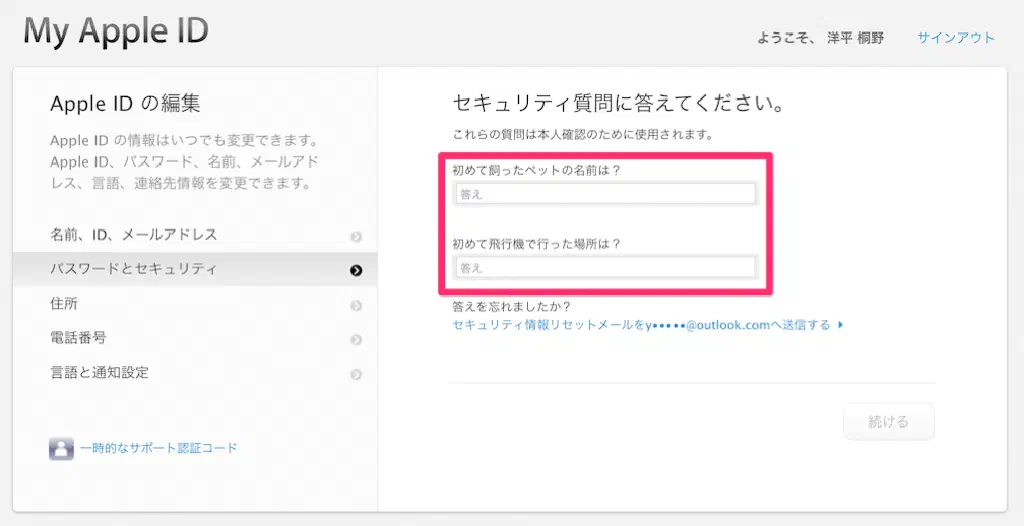Select パスワードとセキュリティ in the sidebar
1024x526 pixels.
134,269
